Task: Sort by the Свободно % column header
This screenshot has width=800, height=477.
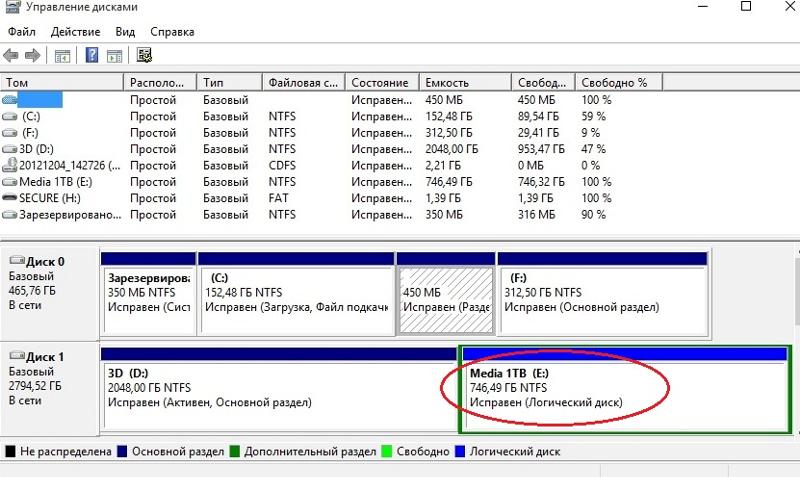Action: click(x=619, y=82)
